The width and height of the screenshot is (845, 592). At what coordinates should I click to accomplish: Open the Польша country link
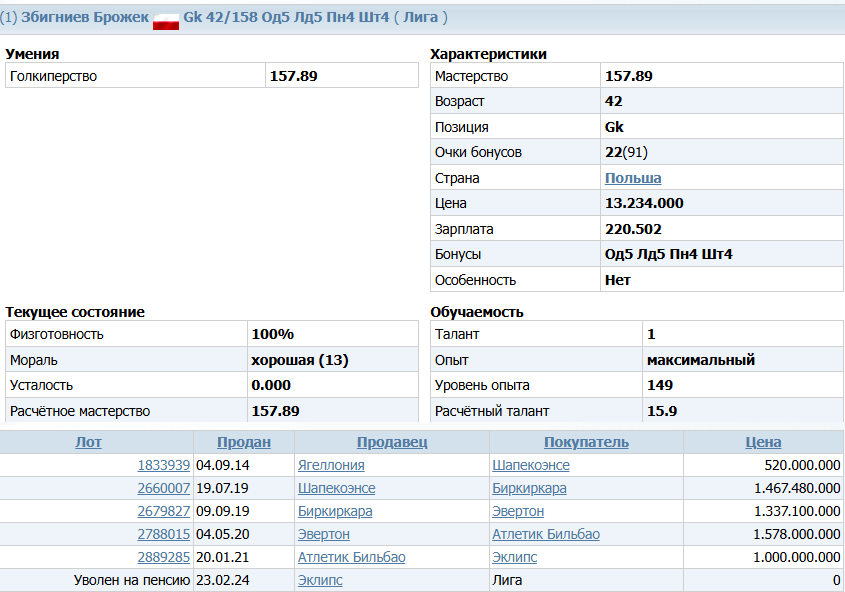[633, 178]
